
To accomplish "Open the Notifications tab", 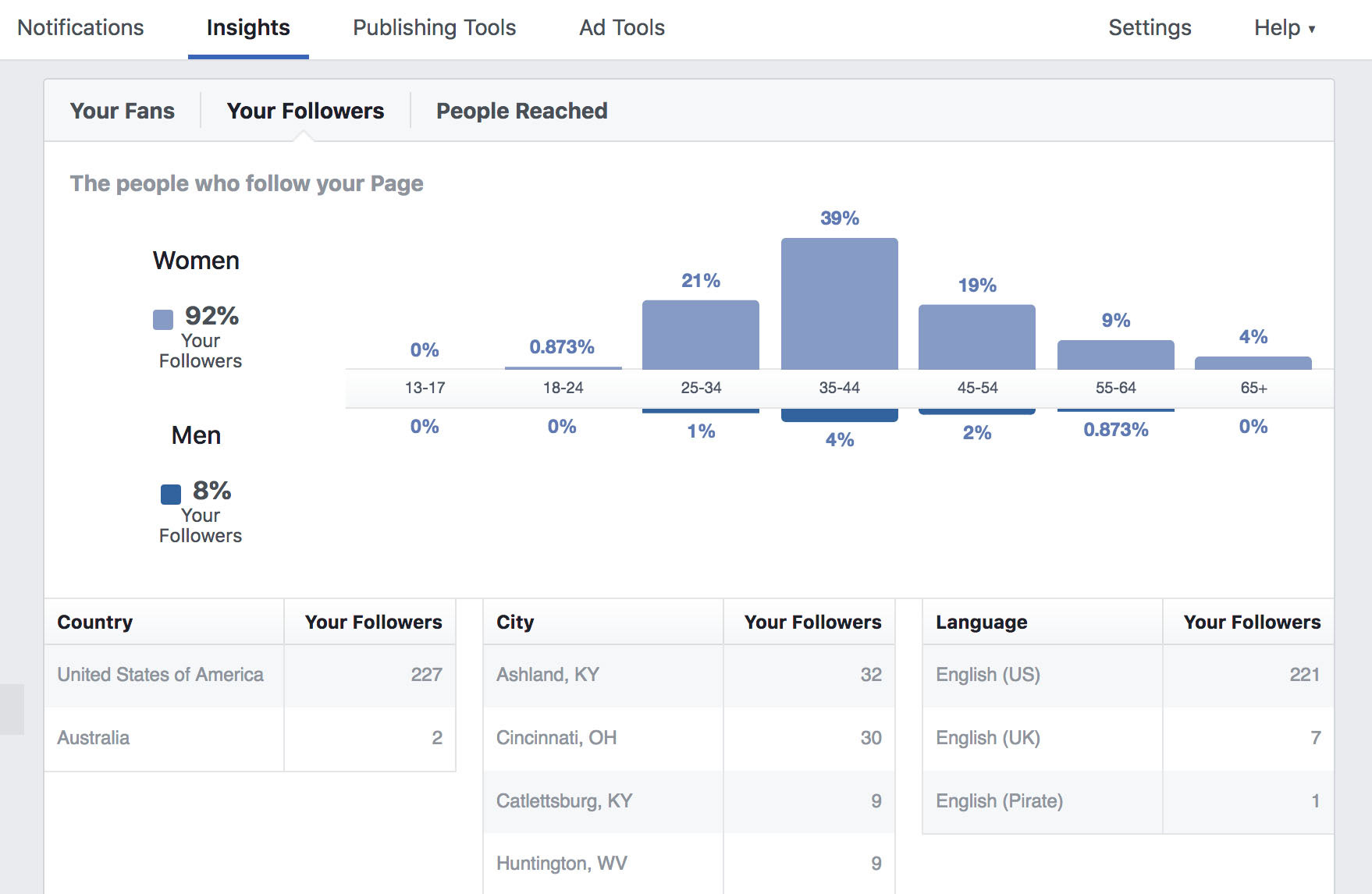I will click(x=80, y=28).
